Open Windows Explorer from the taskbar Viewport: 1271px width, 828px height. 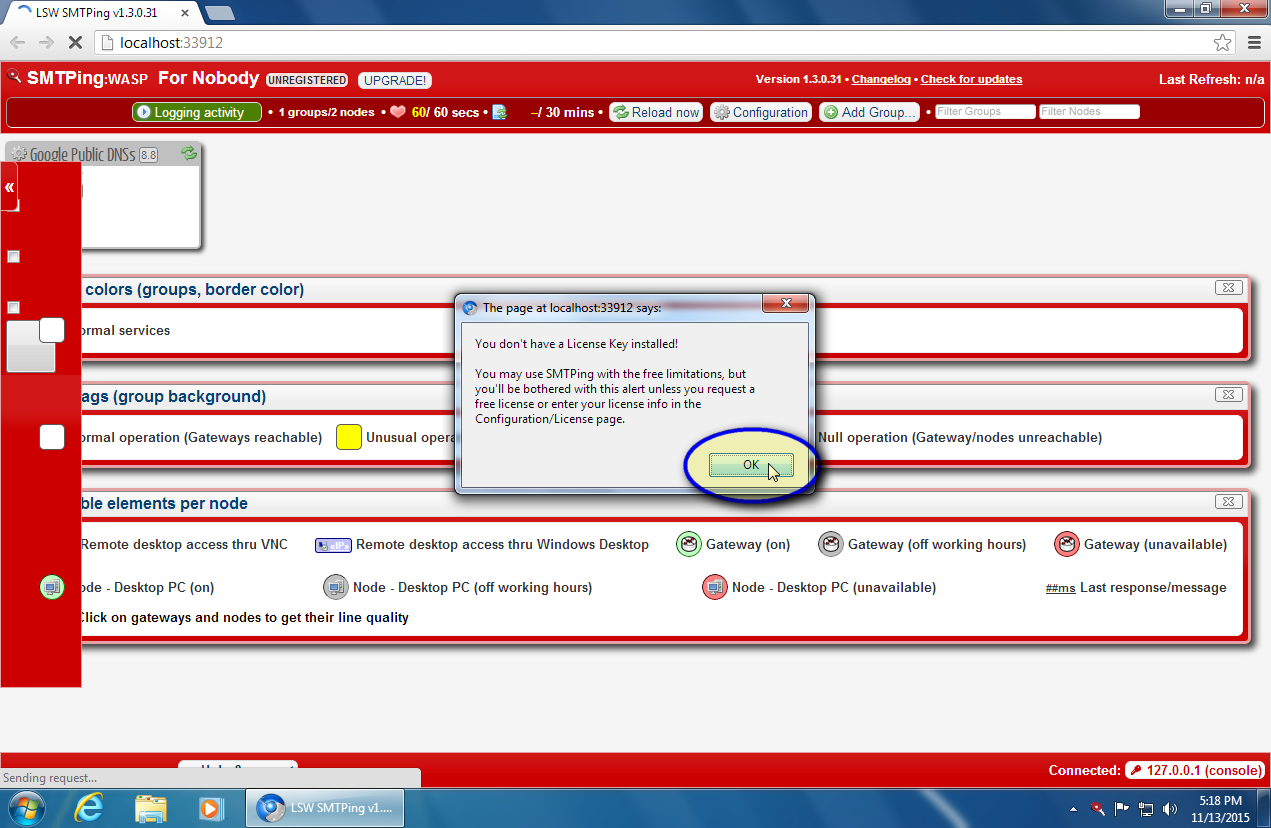tap(151, 808)
